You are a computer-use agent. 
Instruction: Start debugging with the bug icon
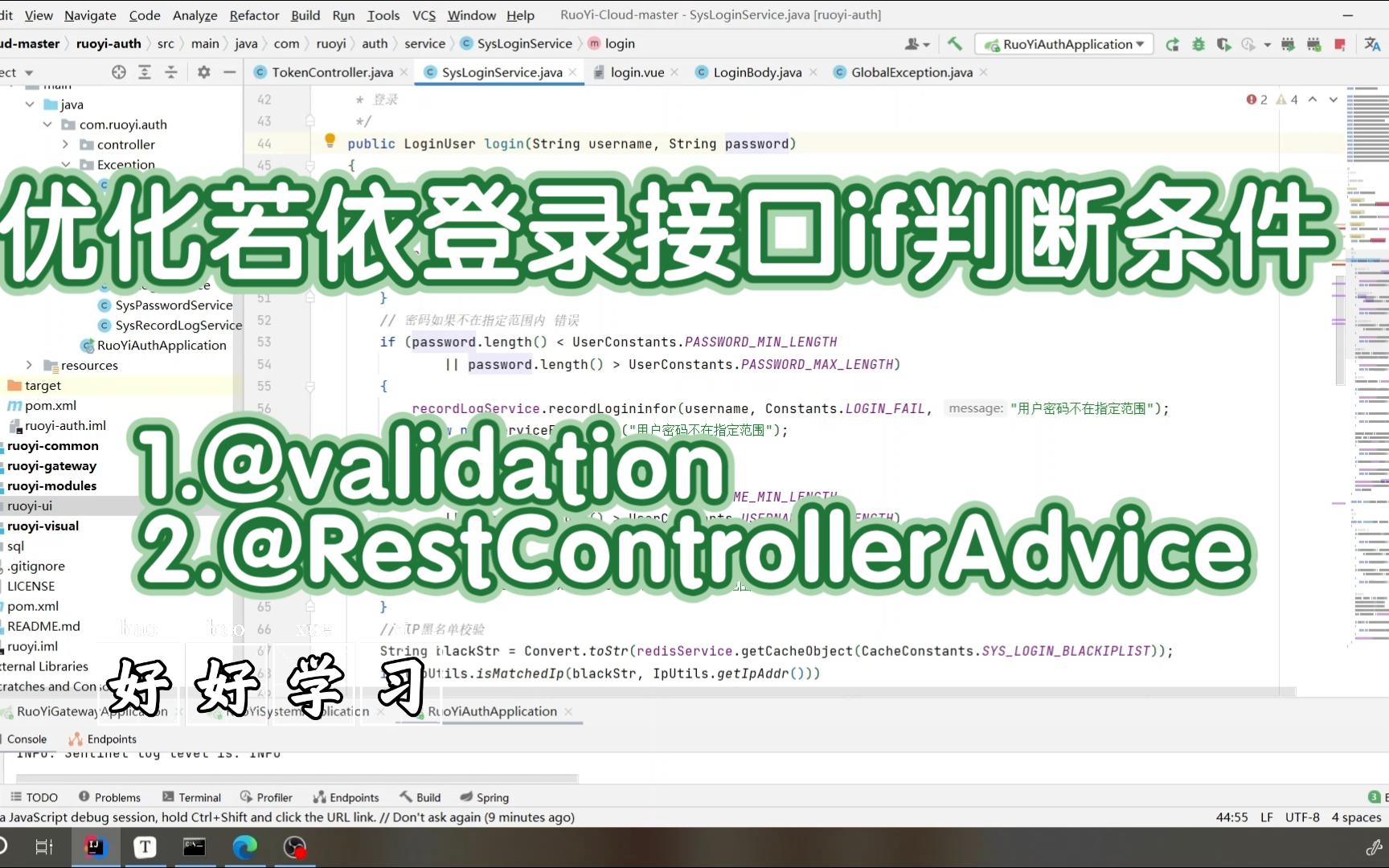(x=1198, y=45)
